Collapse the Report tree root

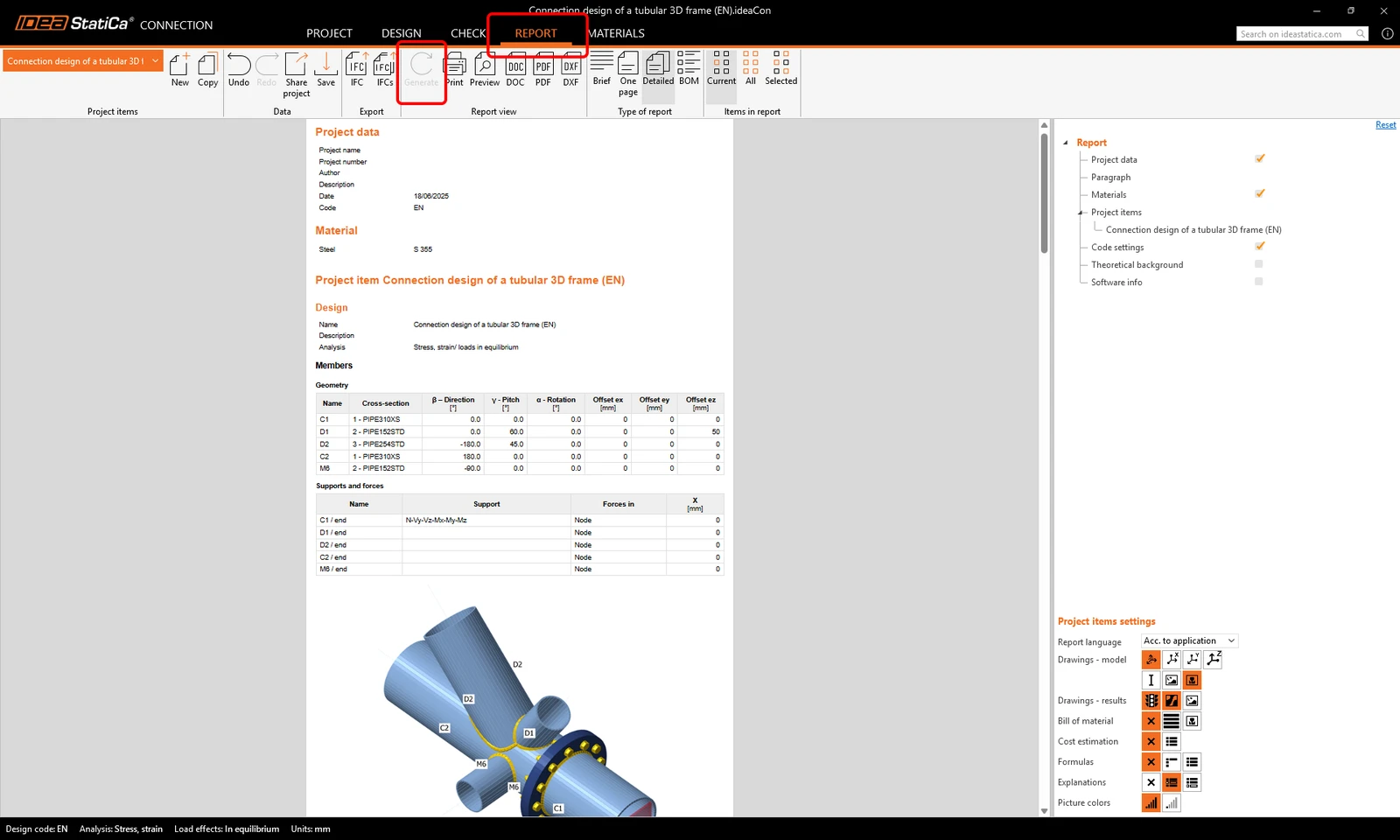pyautogui.click(x=1066, y=143)
